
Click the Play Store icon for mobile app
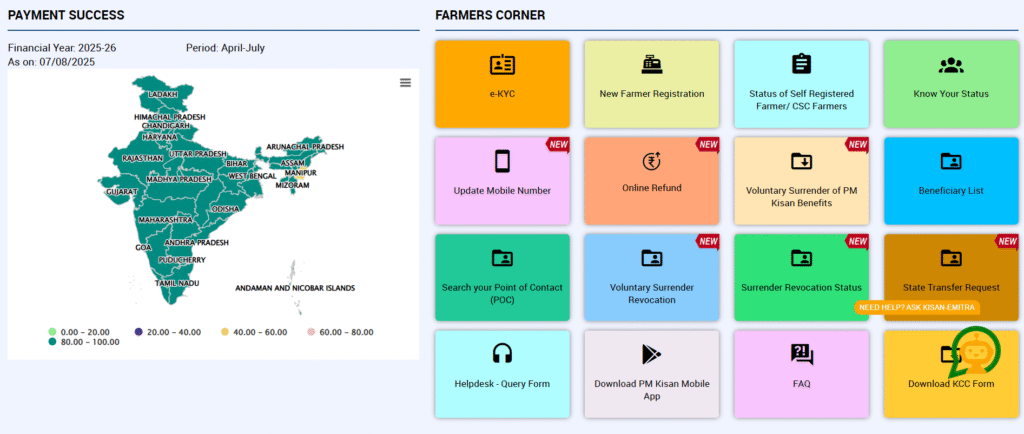coord(651,355)
